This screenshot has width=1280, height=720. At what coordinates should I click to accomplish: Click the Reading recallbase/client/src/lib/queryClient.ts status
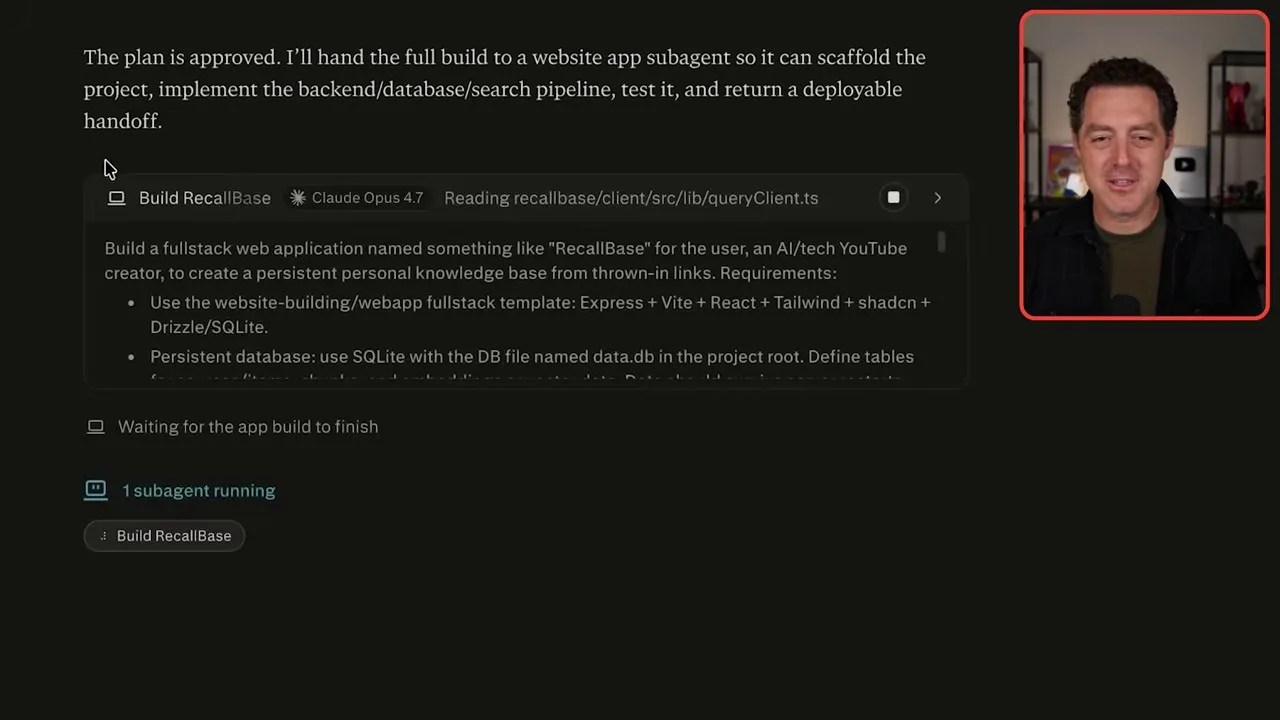(631, 198)
